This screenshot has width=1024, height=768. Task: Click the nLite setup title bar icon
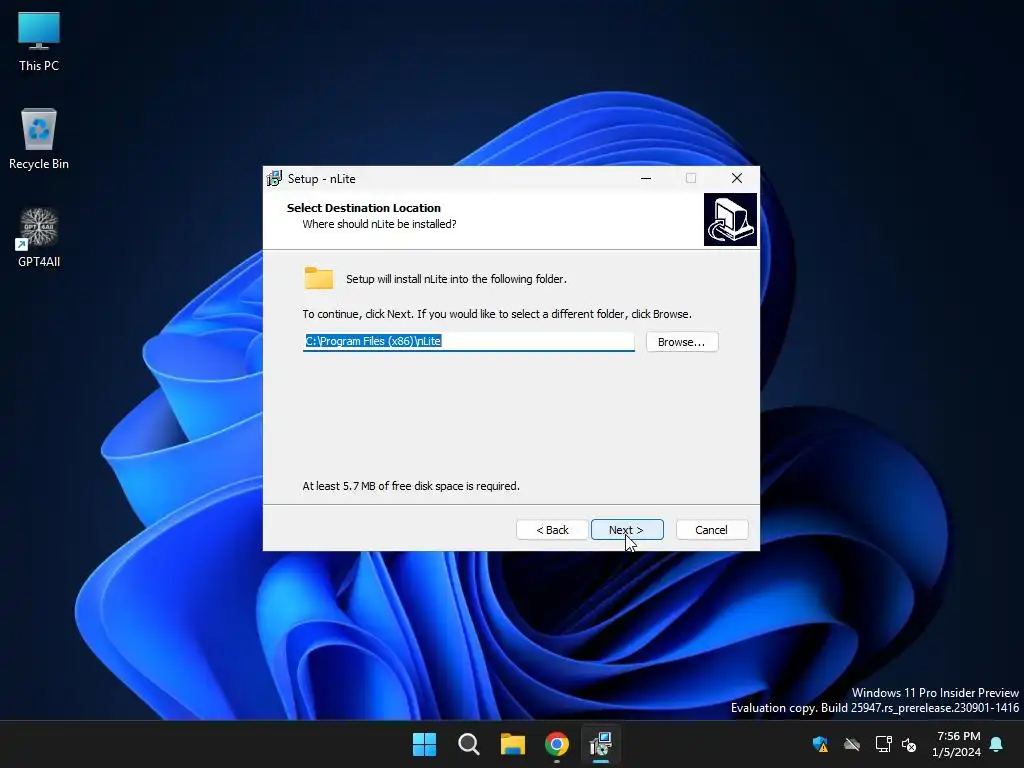click(x=274, y=178)
